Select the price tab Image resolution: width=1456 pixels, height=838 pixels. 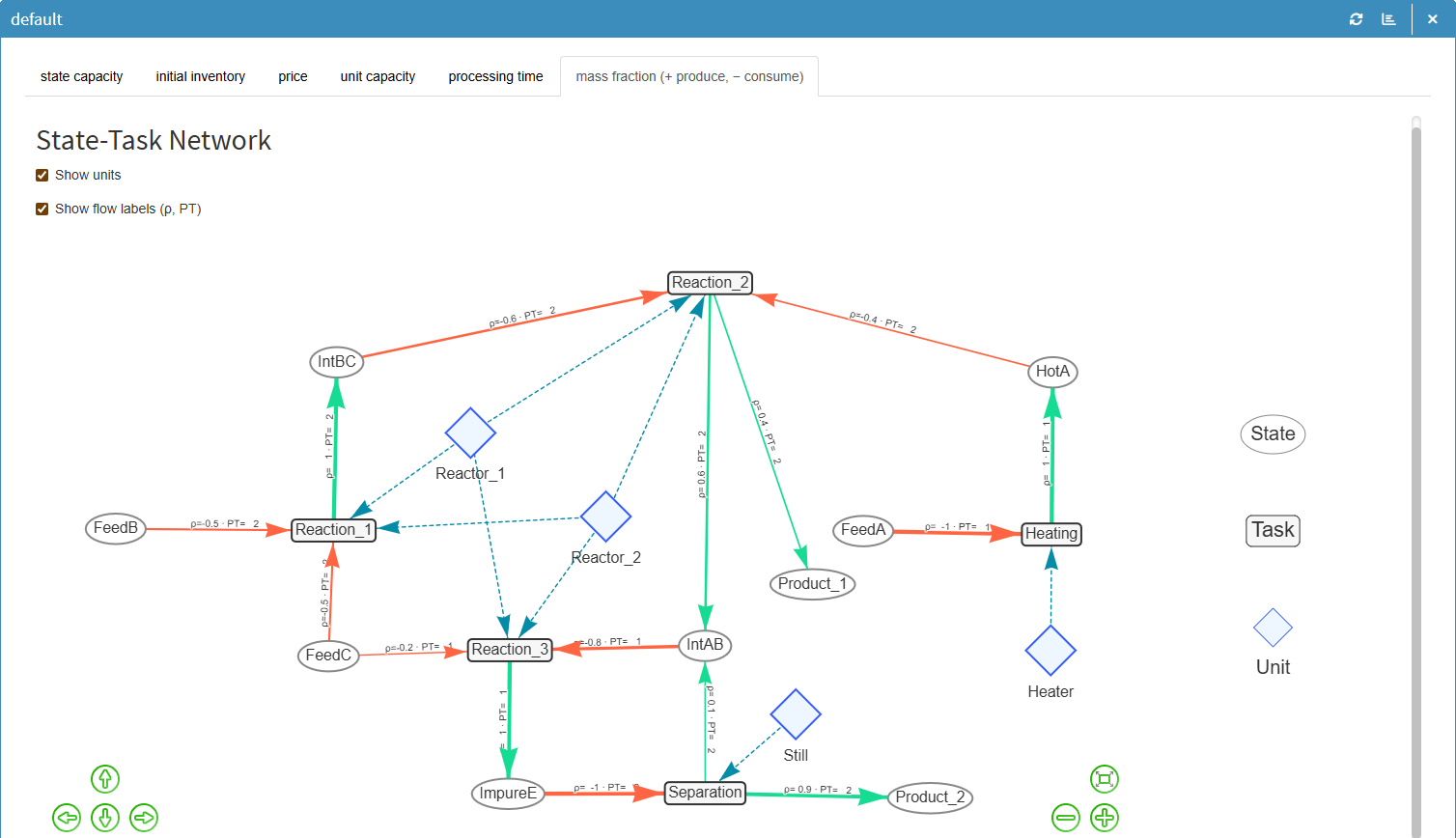293,76
